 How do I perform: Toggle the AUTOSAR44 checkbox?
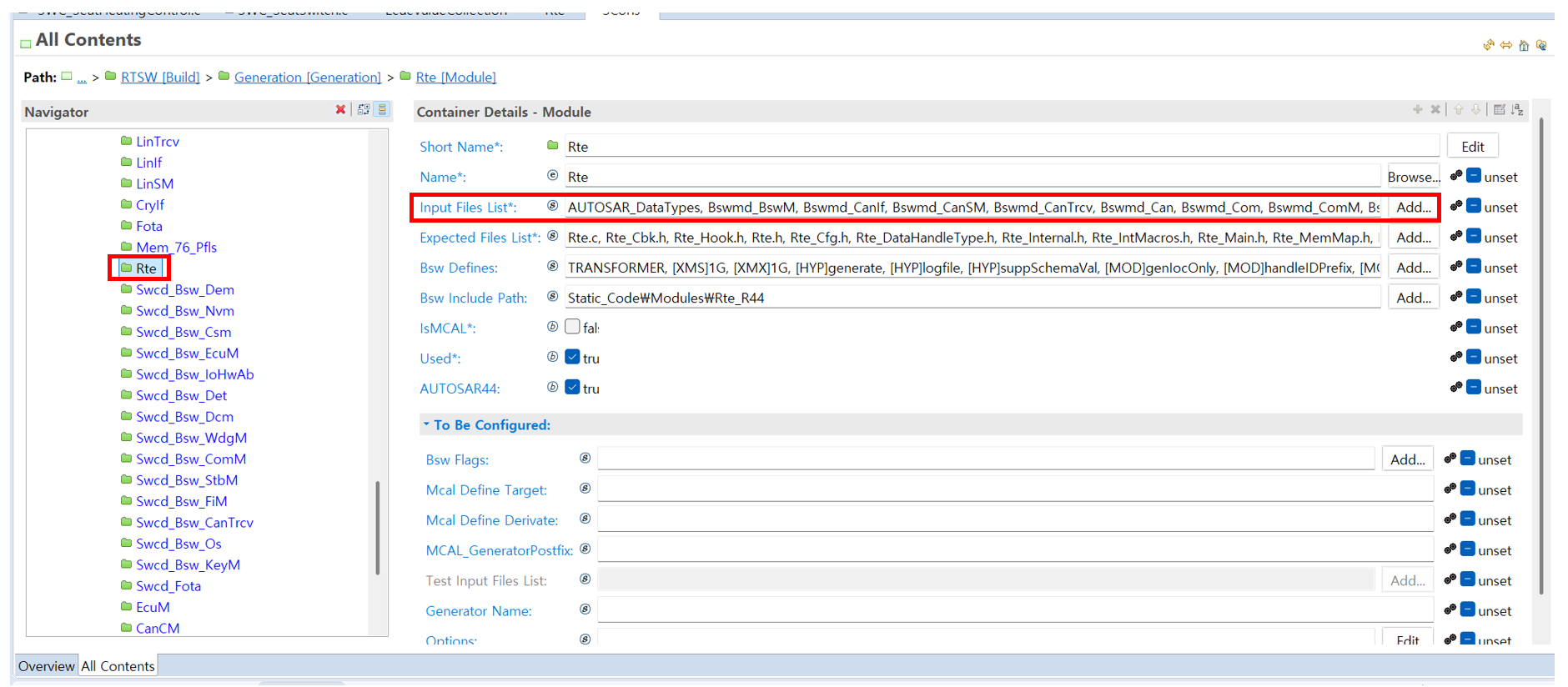573,387
